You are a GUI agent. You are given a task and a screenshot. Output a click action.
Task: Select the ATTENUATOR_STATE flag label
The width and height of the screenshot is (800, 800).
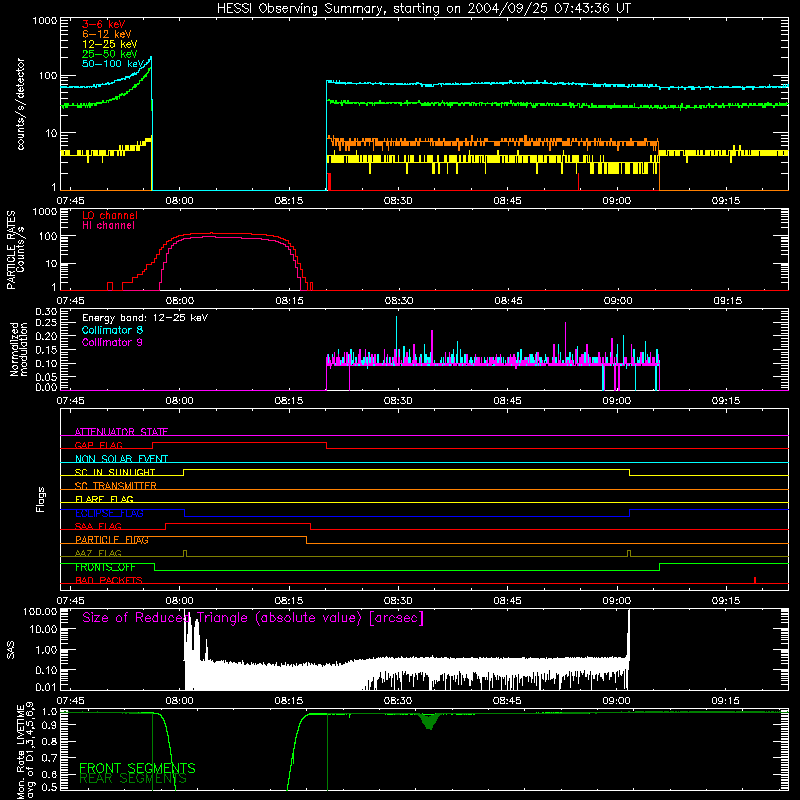click(x=121, y=432)
